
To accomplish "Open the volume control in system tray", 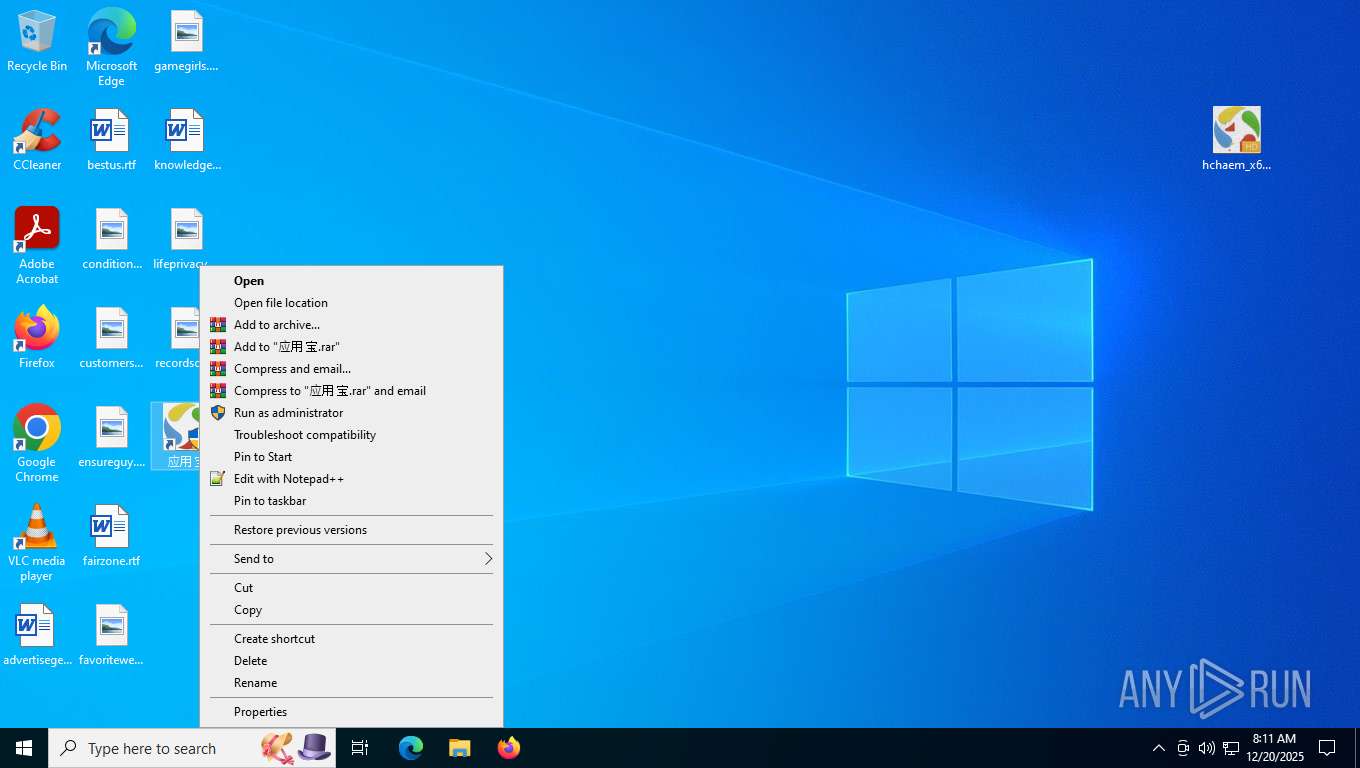I will coord(1206,748).
